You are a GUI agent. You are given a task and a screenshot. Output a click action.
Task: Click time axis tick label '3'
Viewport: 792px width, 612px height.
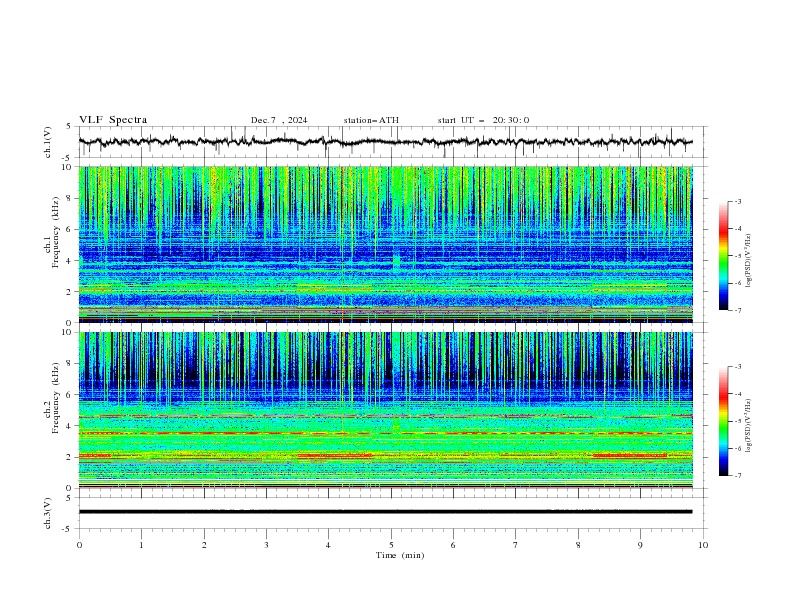(266, 545)
